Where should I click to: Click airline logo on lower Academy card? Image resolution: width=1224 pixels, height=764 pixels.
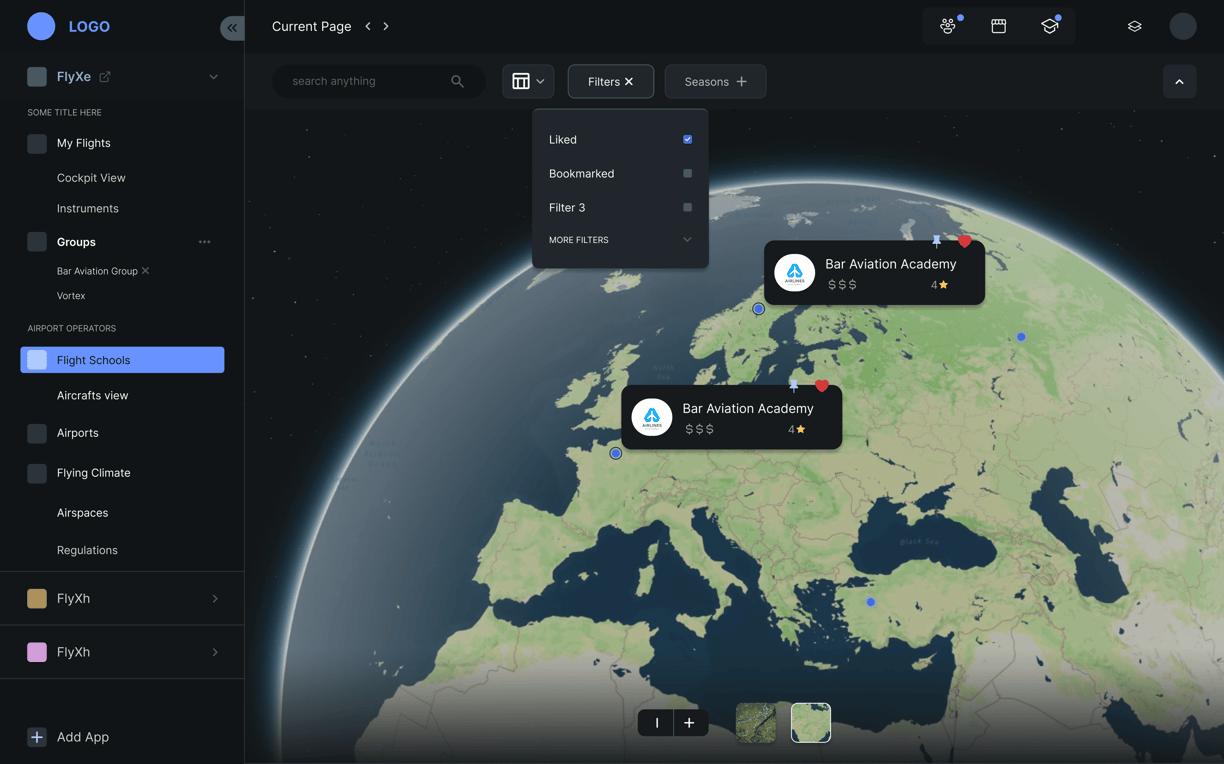[652, 416]
